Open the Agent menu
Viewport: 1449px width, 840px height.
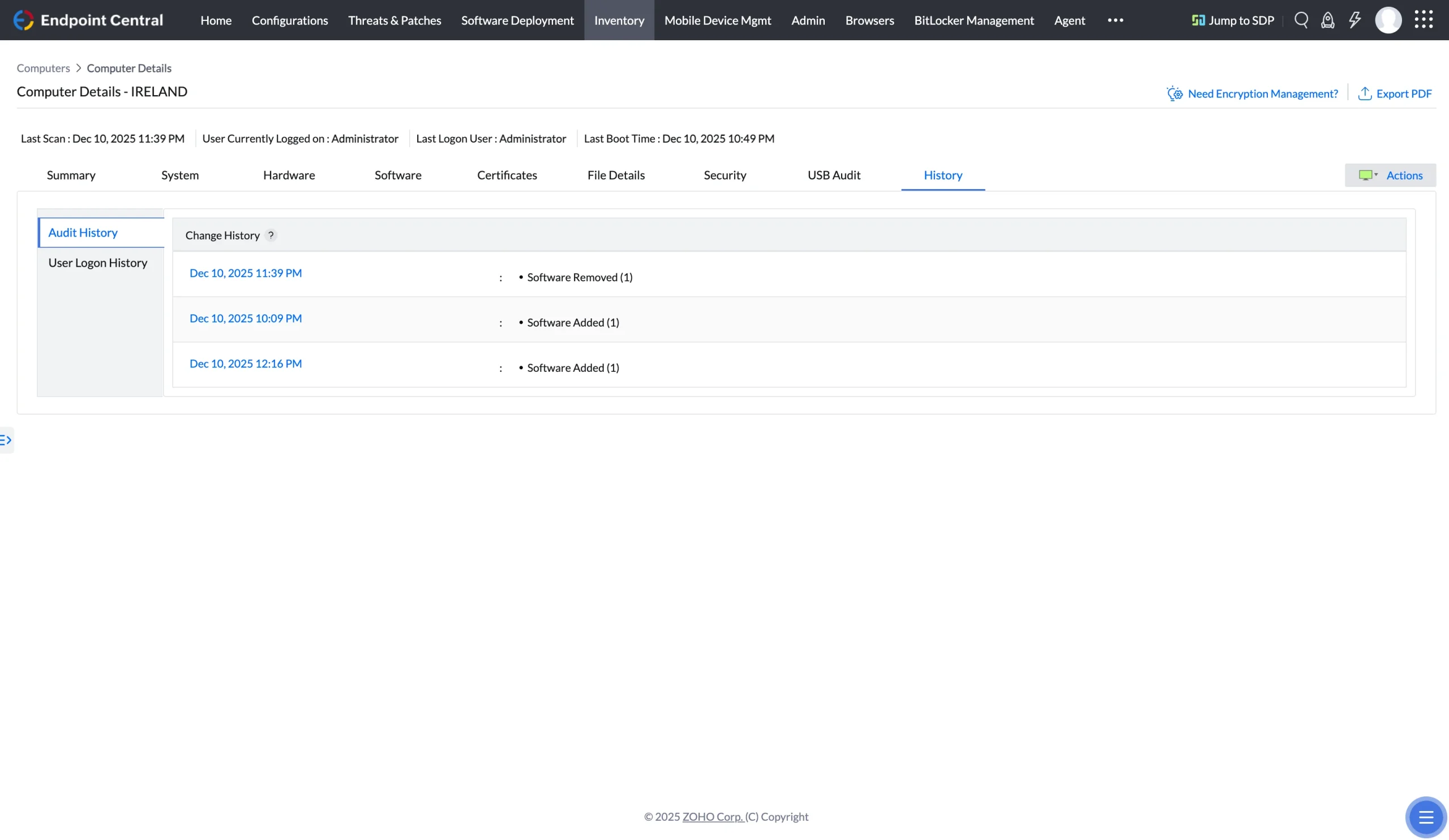click(x=1070, y=20)
